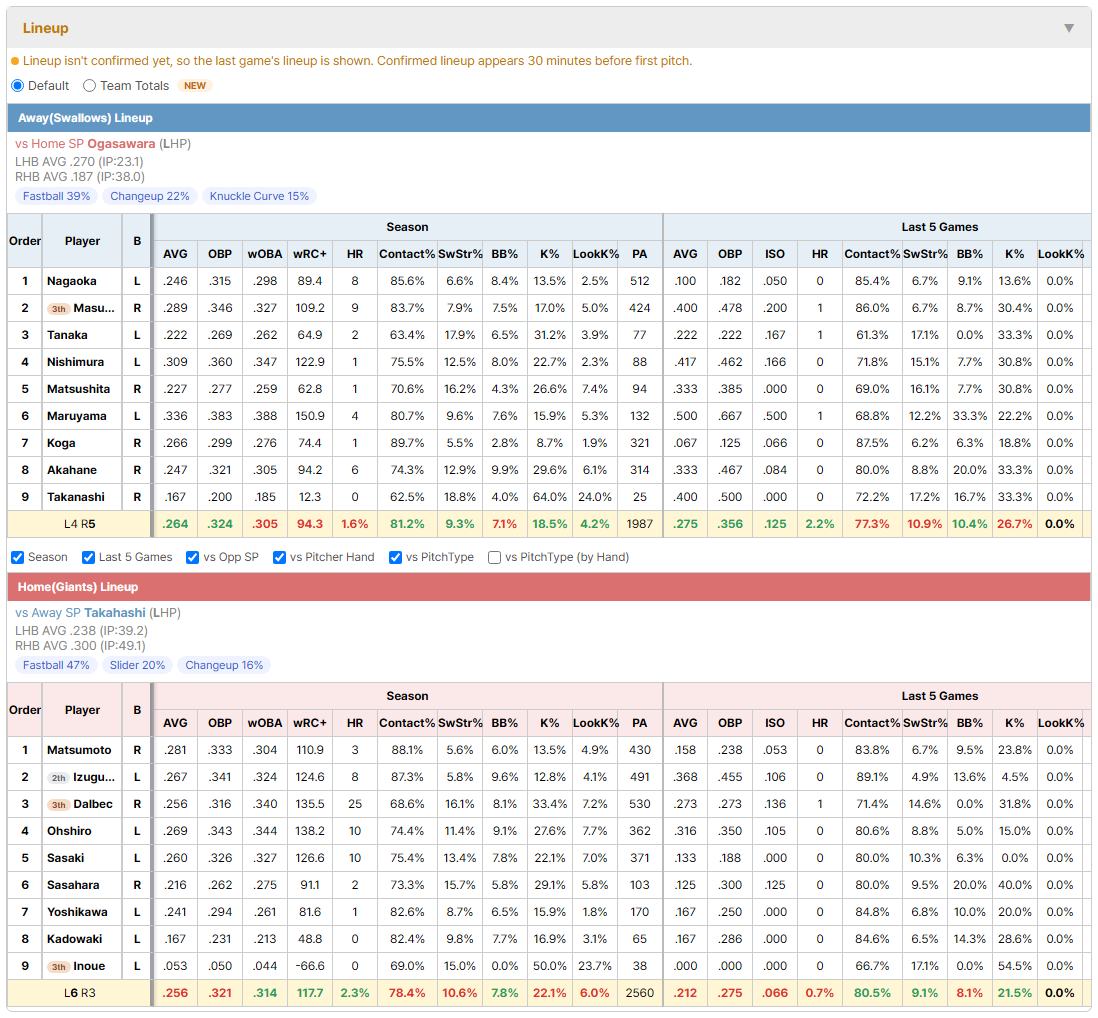Select the Default radio button
This screenshot has height=1018, width=1098.
[18, 85]
